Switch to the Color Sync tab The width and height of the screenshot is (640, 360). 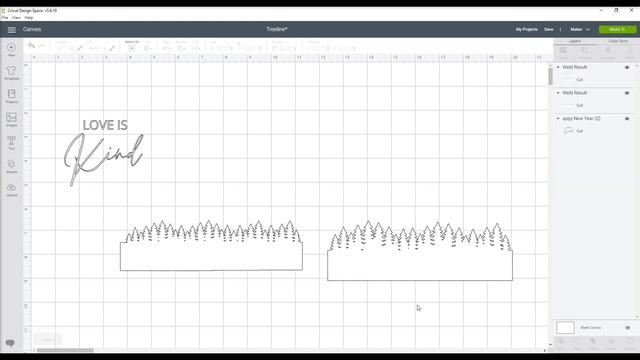pyautogui.click(x=618, y=41)
